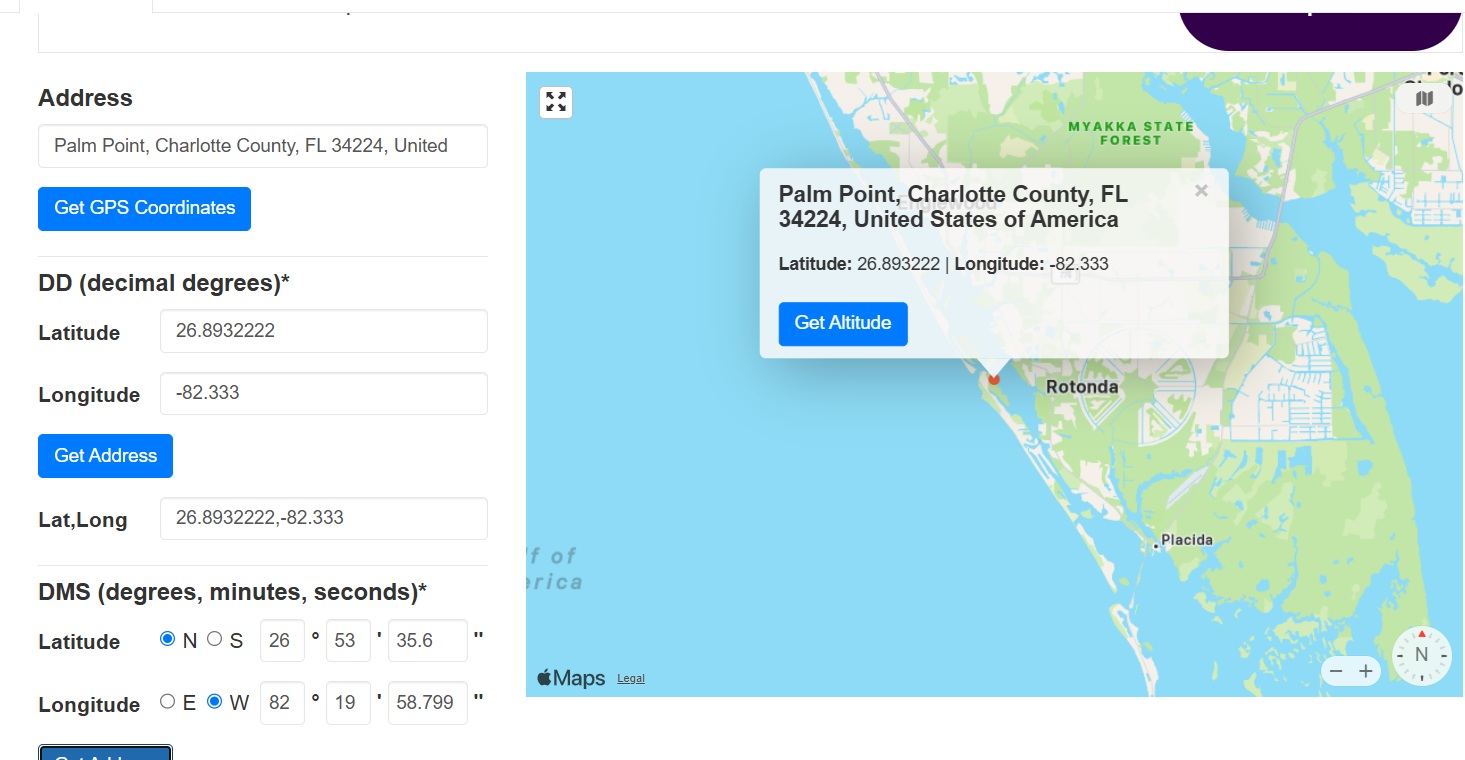The image size is (1465, 760).
Task: Click the Lat,Long combined field
Action: click(x=324, y=518)
